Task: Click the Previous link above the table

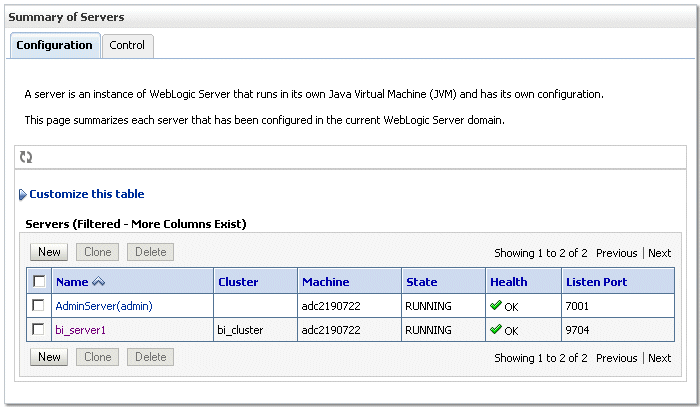Action: coord(617,253)
